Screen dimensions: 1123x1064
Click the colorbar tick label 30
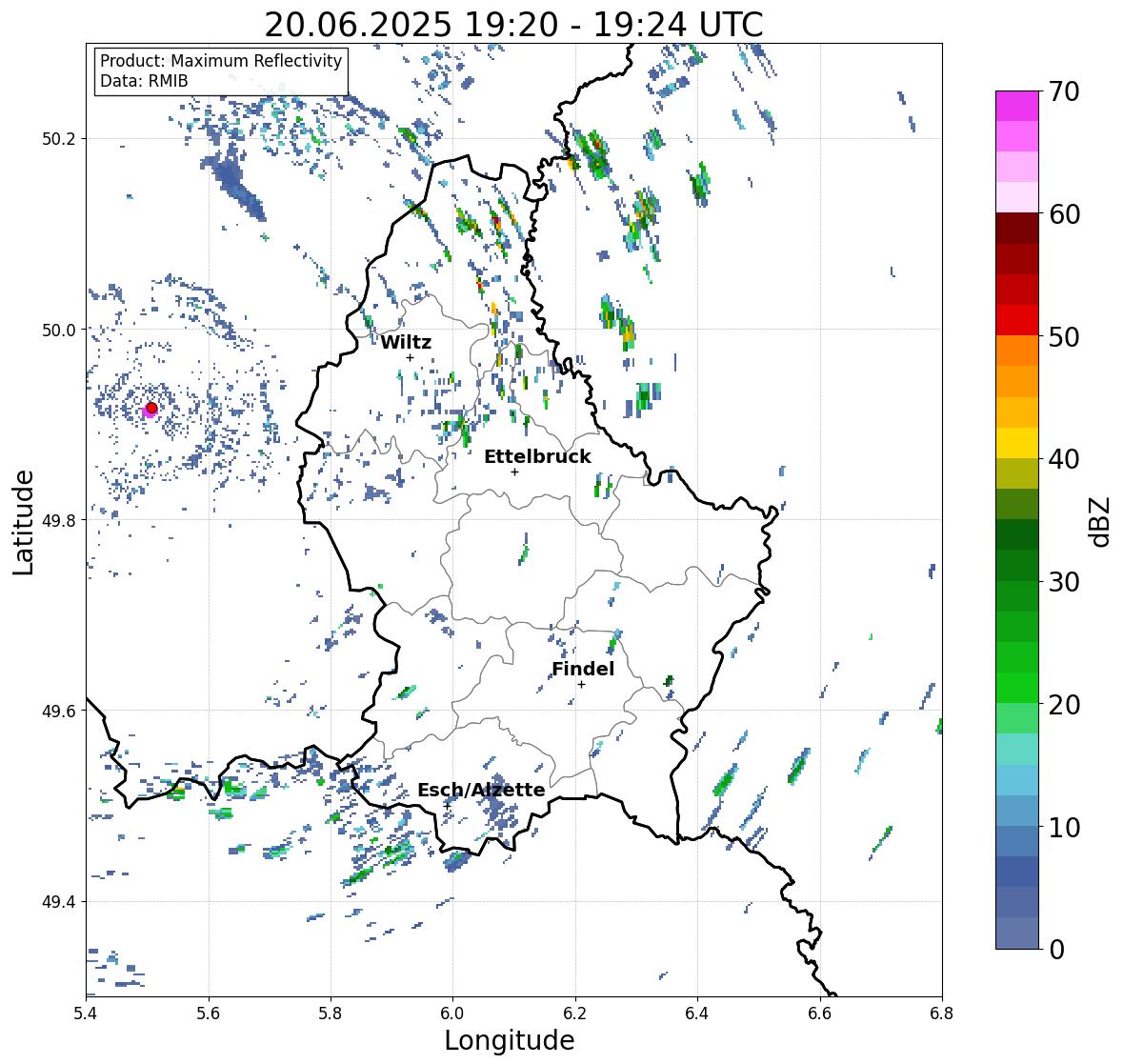(1064, 581)
